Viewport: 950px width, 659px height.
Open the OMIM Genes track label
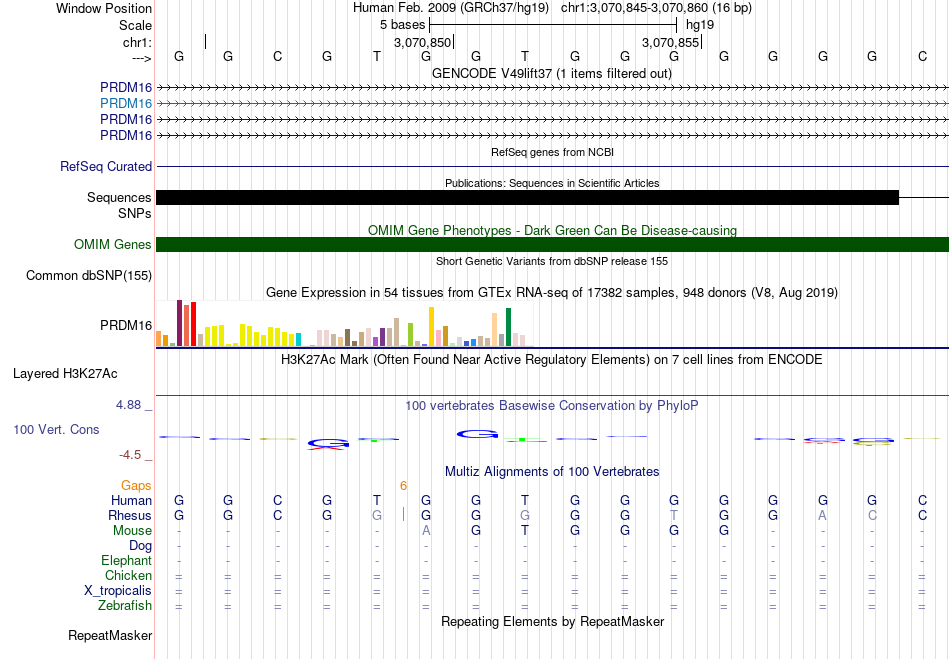(x=113, y=245)
